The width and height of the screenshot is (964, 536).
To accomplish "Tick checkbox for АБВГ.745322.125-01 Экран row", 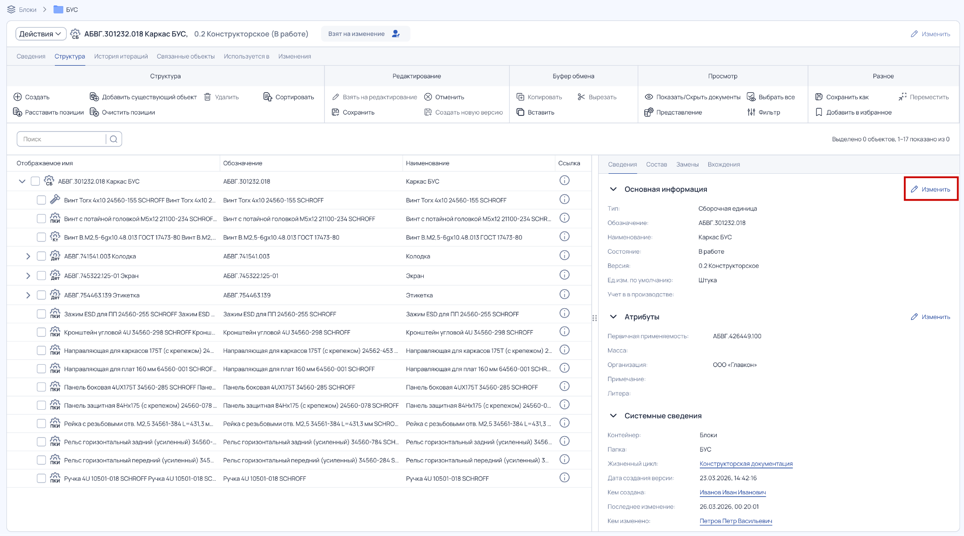I will (x=41, y=276).
